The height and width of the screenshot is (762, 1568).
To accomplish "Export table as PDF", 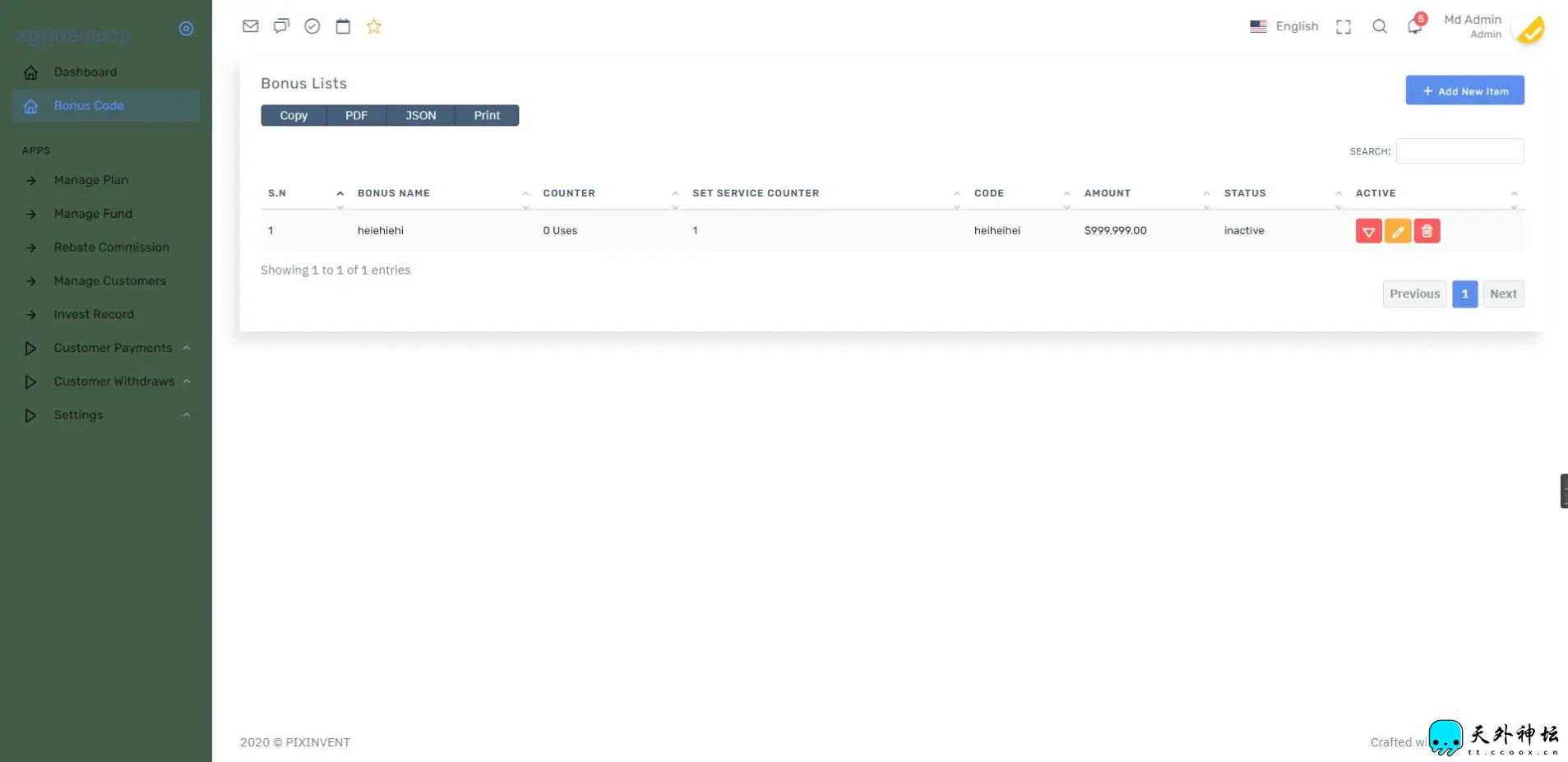I will (x=356, y=115).
